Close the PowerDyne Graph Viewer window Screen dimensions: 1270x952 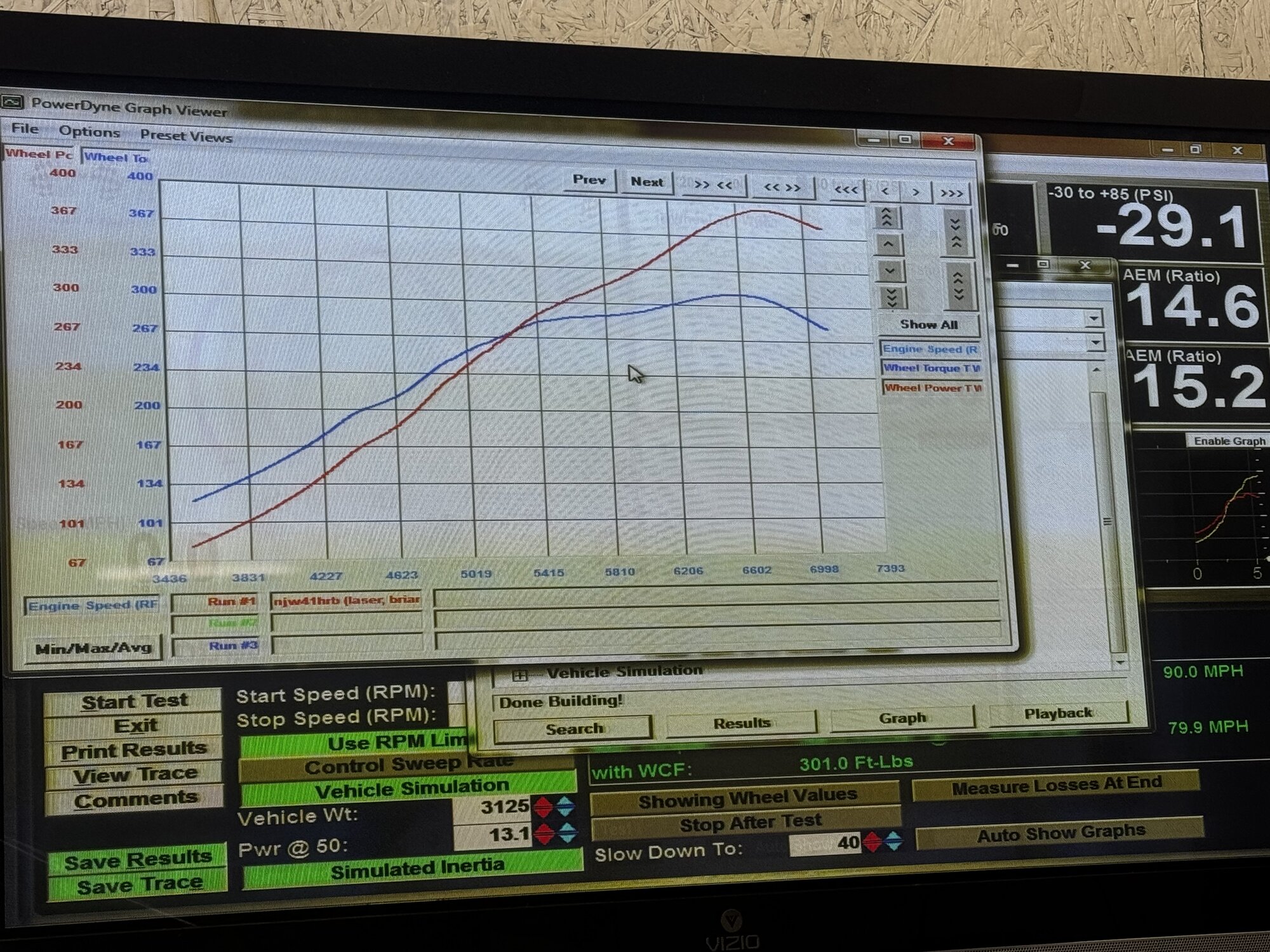click(947, 141)
